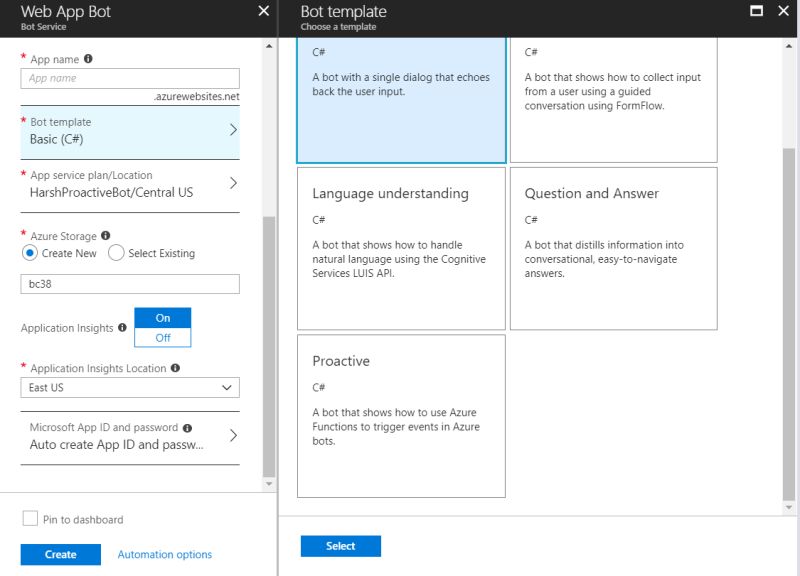The image size is (800, 576).
Task: Open the Automation options link
Action: coord(165,555)
